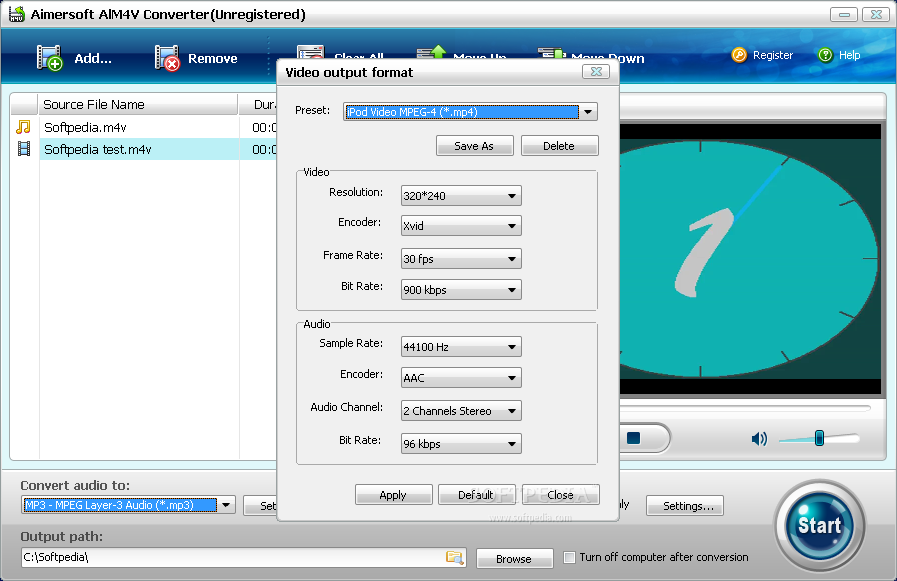Click the Add file icon
This screenshot has height=581, width=897.
[49, 58]
